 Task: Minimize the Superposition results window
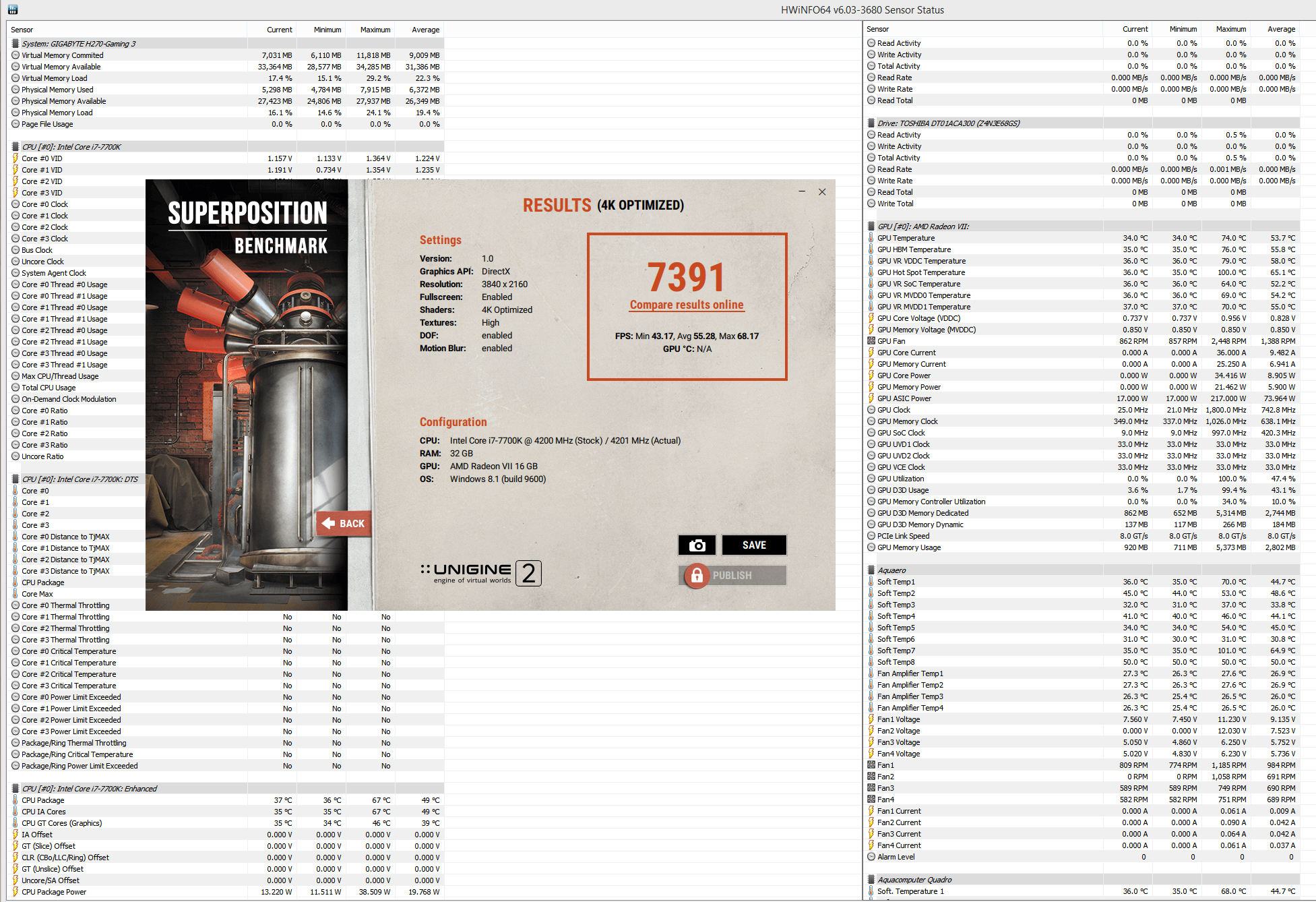coord(802,192)
